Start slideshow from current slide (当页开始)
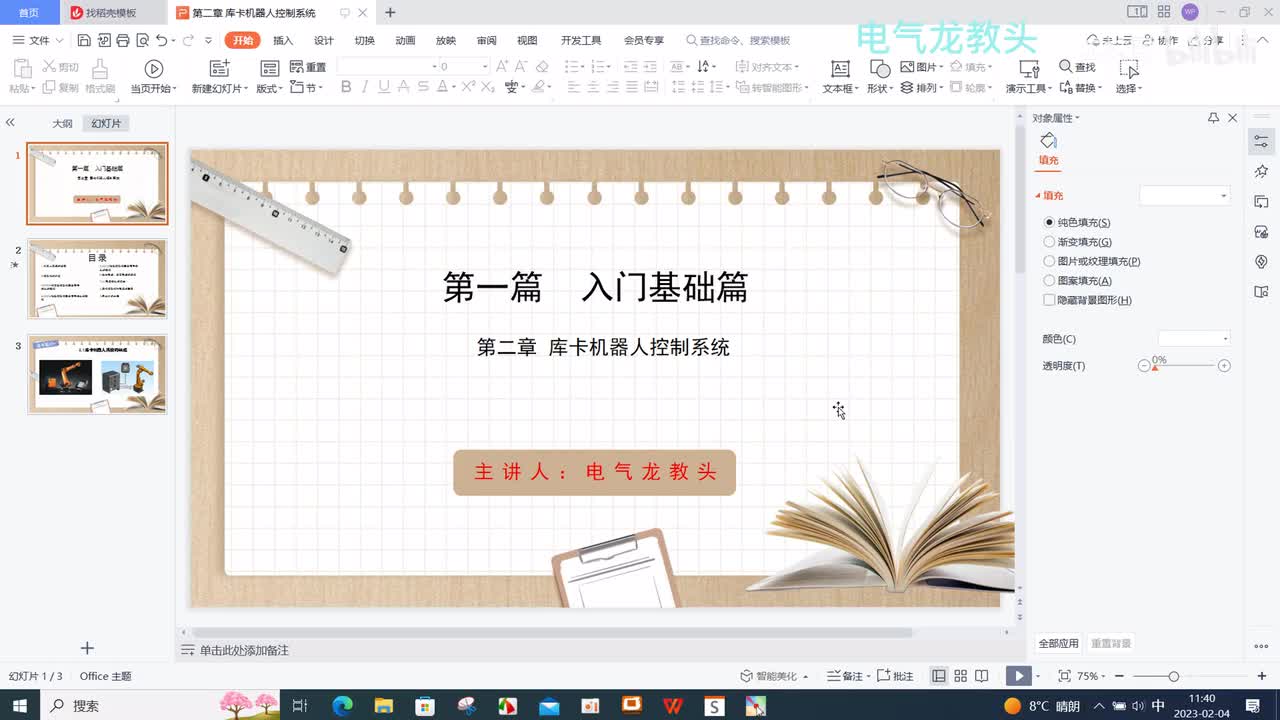 [154, 77]
